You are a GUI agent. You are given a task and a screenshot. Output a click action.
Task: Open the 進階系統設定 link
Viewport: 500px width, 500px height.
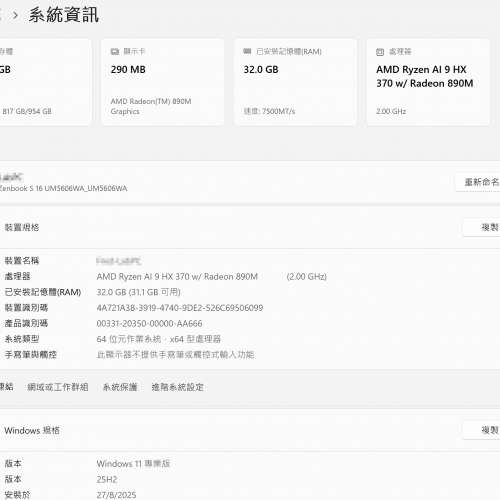(178, 387)
